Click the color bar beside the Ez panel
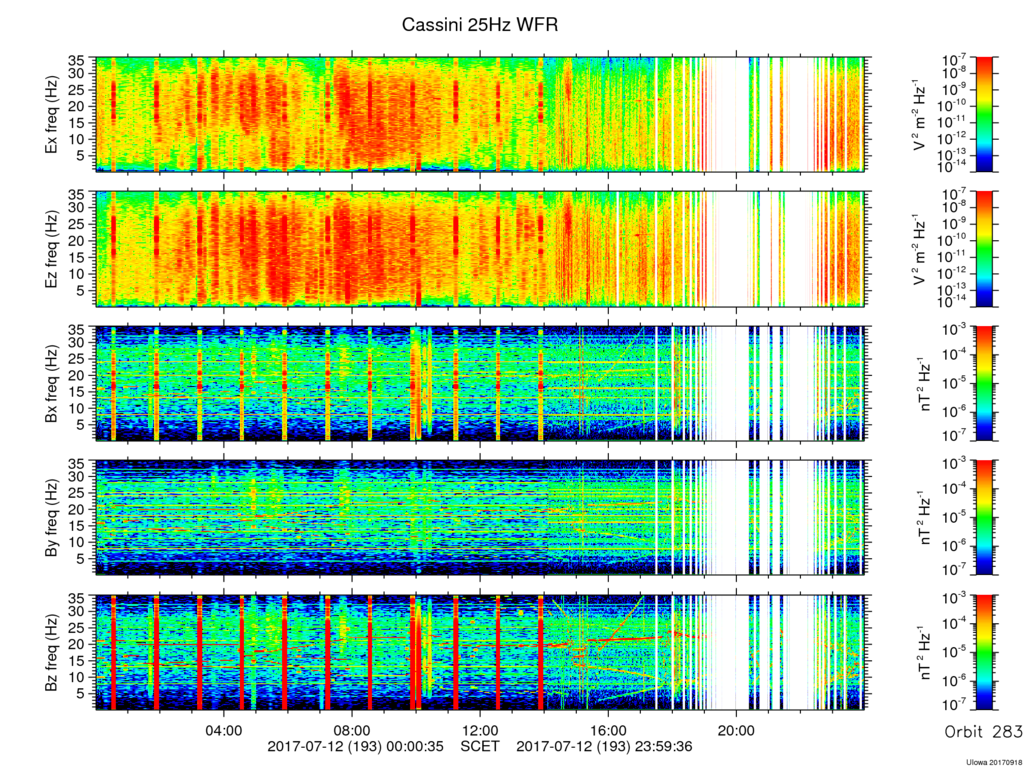The height and width of the screenshot is (767, 1024). coord(984,249)
